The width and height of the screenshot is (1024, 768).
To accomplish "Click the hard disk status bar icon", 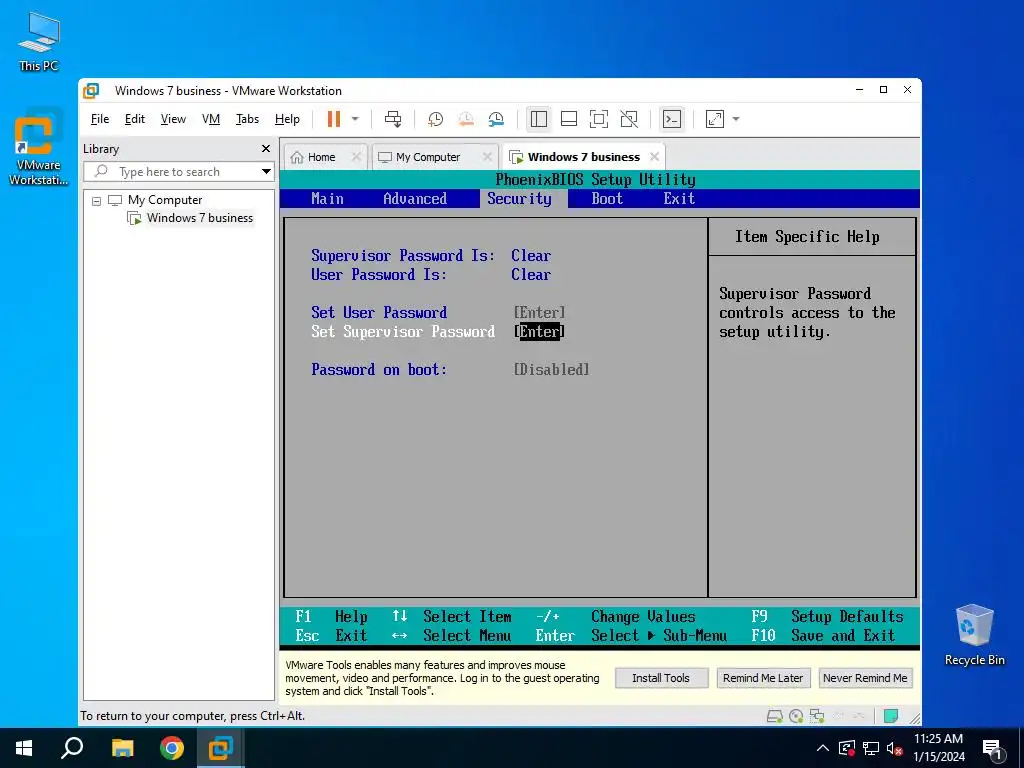I will [775, 716].
